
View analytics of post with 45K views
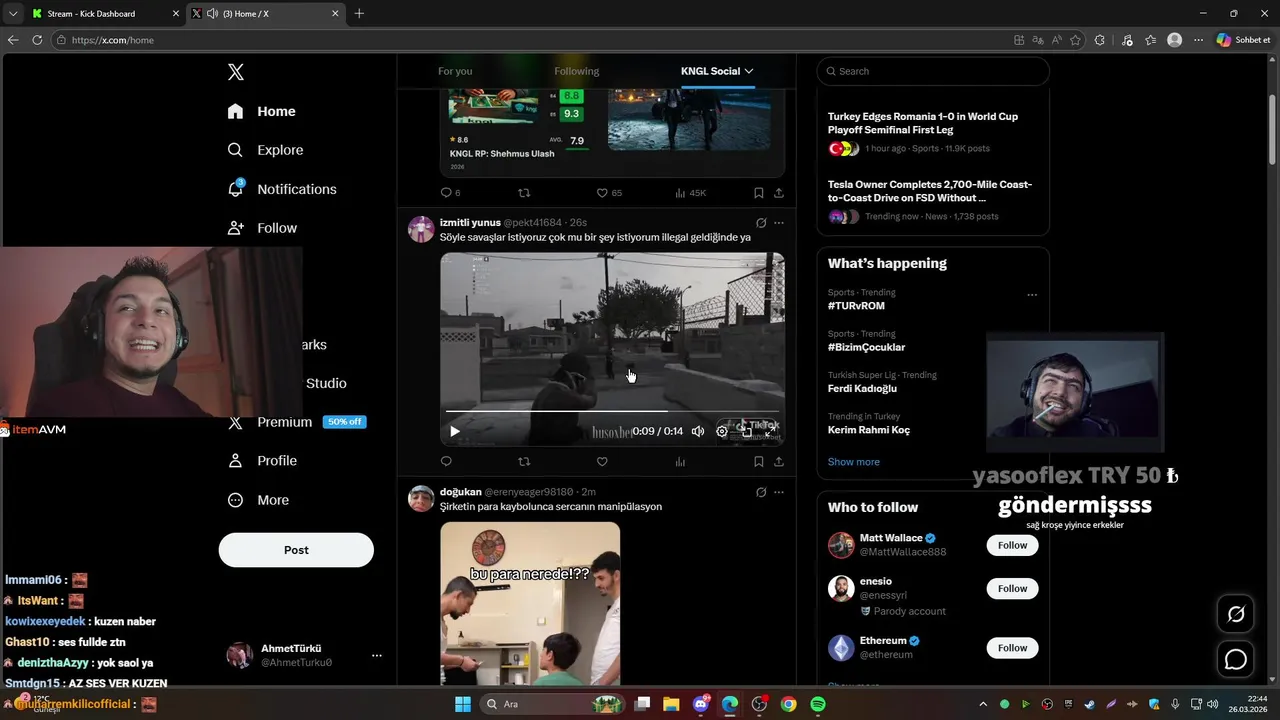[x=690, y=193]
